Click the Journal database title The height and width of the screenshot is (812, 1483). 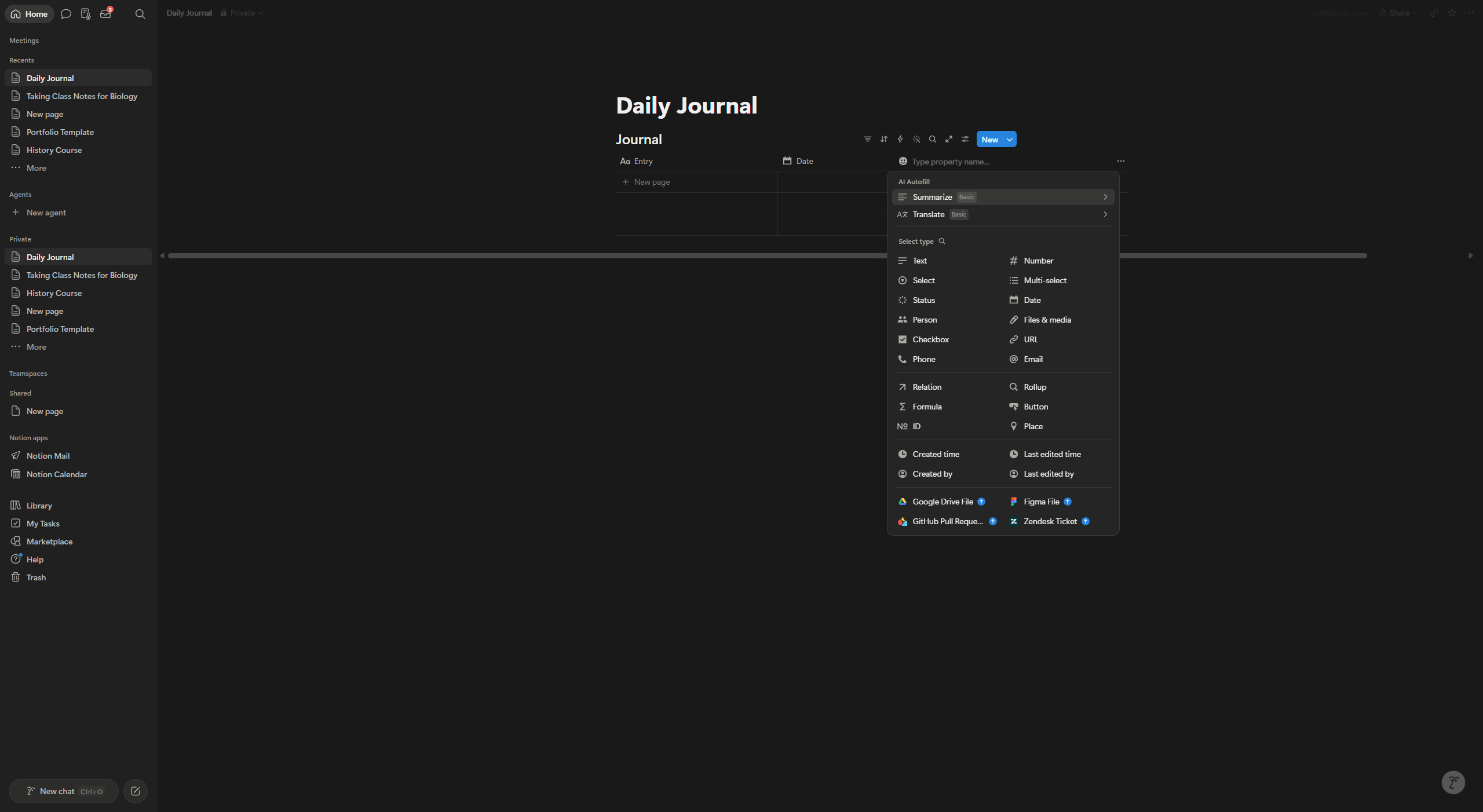coord(638,139)
